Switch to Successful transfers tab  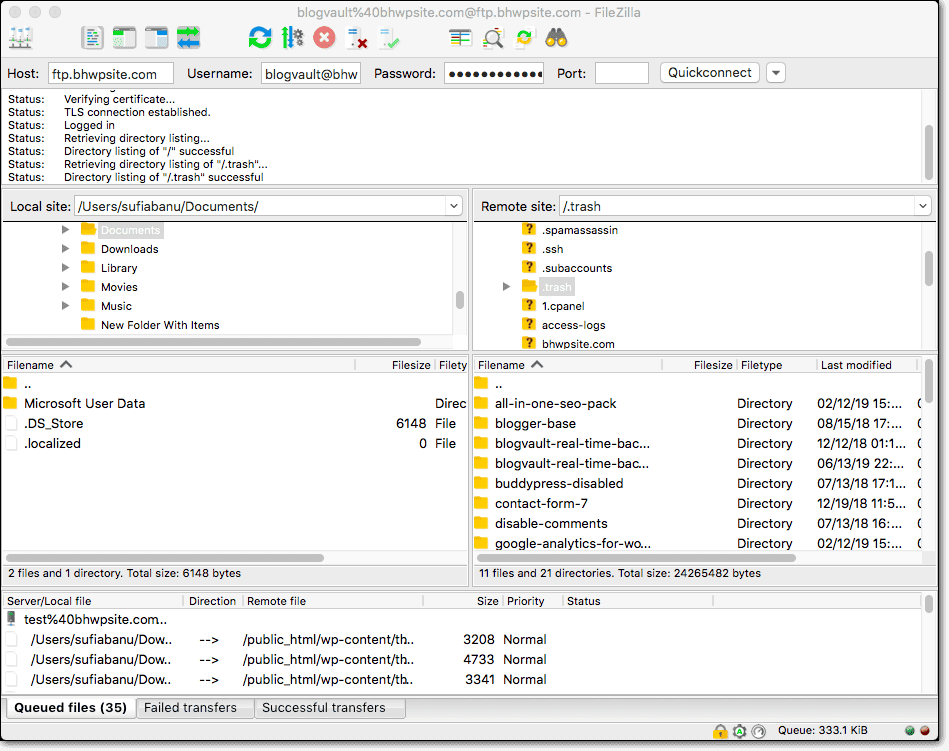point(324,707)
